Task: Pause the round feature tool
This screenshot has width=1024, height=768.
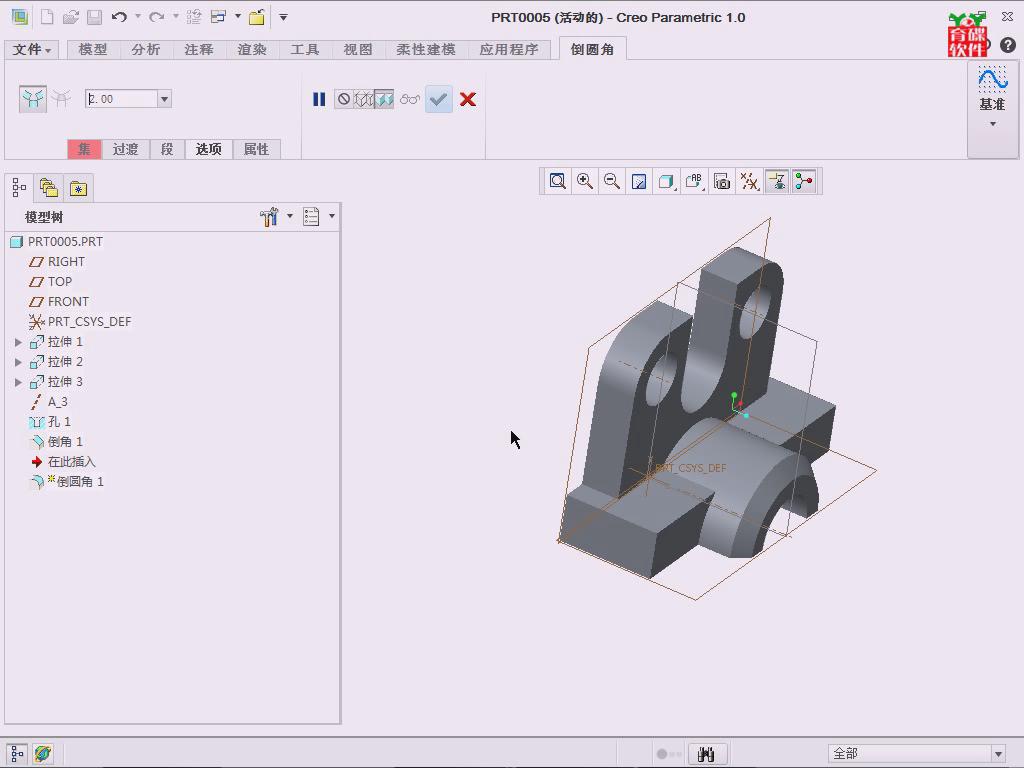Action: point(319,99)
